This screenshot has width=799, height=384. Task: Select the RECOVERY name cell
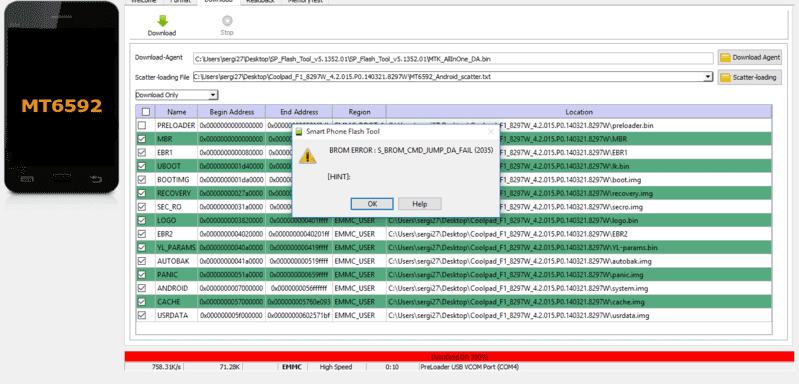point(176,193)
